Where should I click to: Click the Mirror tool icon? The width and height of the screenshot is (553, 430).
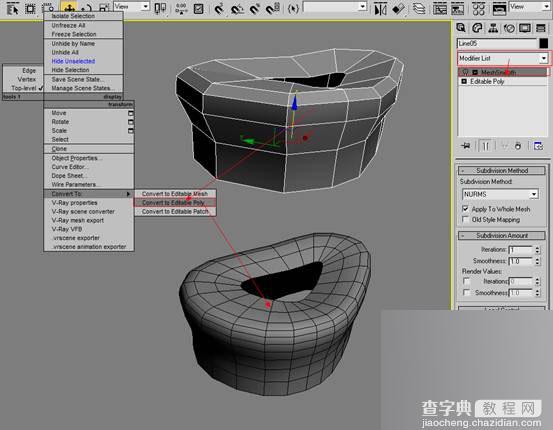[x=381, y=8]
